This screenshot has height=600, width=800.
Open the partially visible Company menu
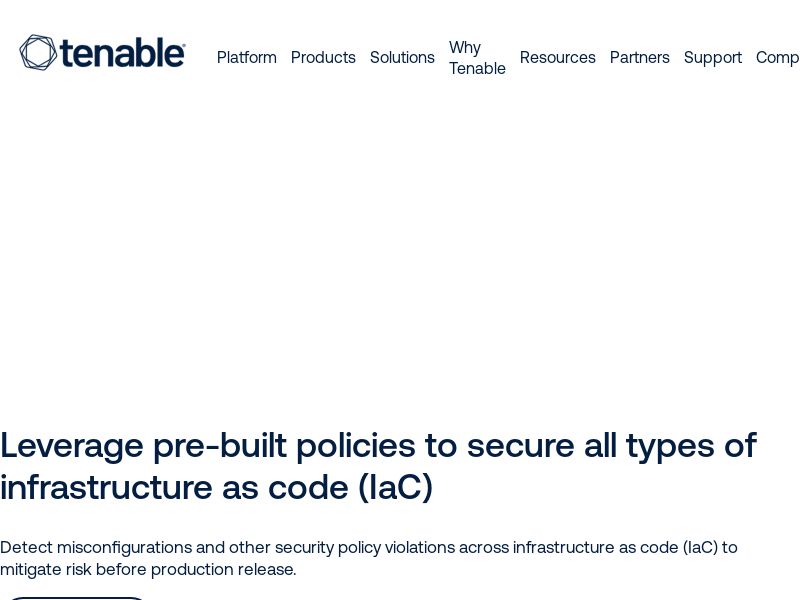(x=778, y=57)
